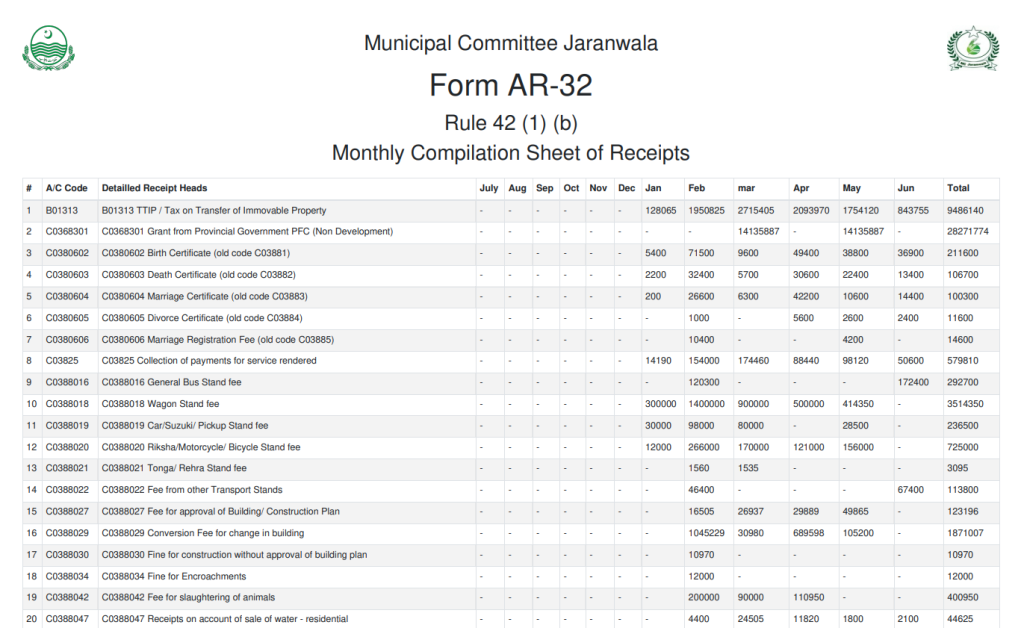Click the Form AR-32 heading

pyautogui.click(x=511, y=86)
